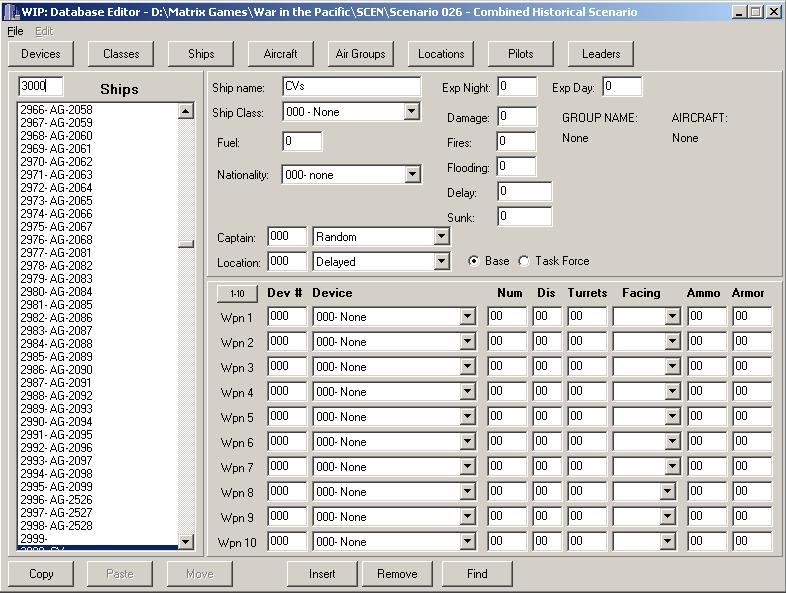
Task: Select ship 2977- AG-2081 in list
Action: pyautogui.click(x=98, y=253)
